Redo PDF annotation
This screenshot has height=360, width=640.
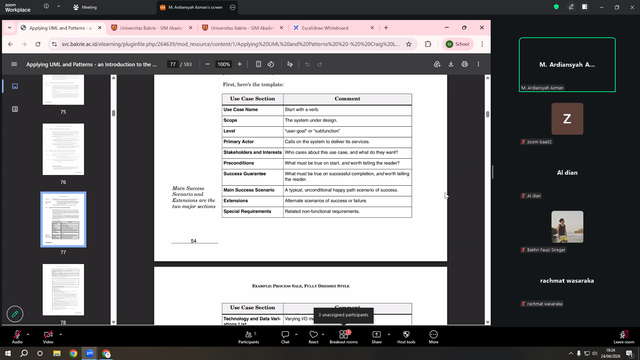pos(320,64)
